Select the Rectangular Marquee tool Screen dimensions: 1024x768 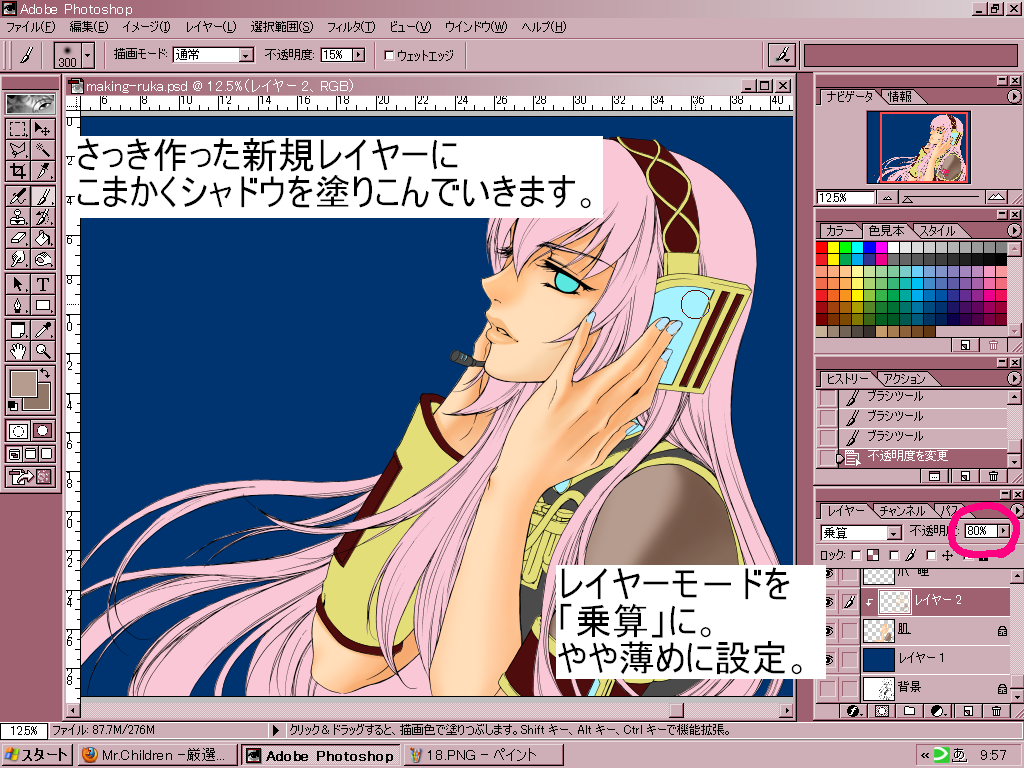pyautogui.click(x=18, y=129)
